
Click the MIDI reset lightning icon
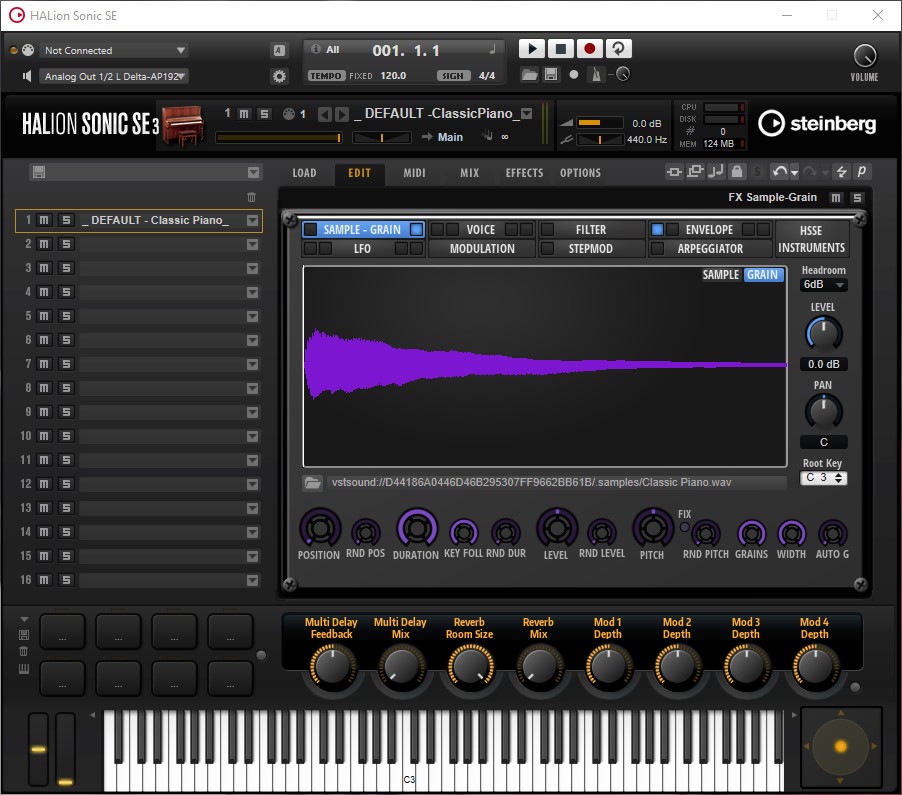(842, 171)
